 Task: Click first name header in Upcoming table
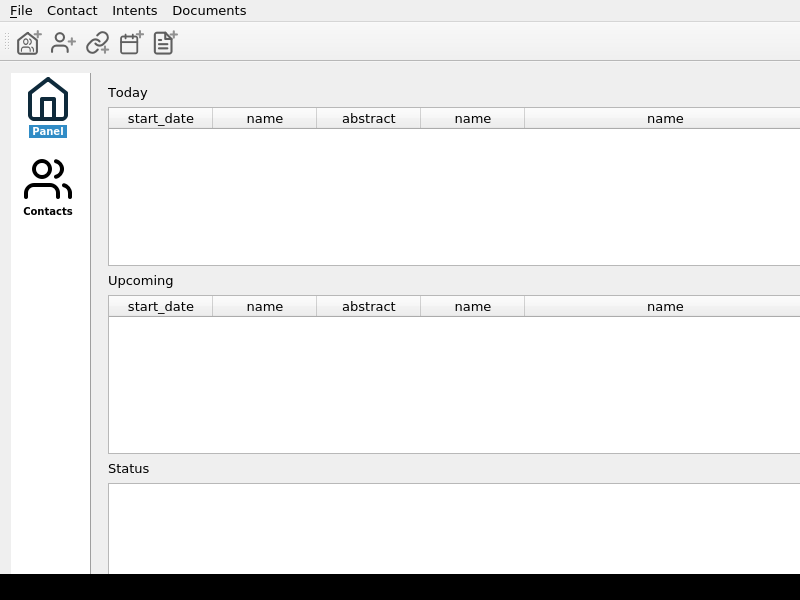[264, 307]
